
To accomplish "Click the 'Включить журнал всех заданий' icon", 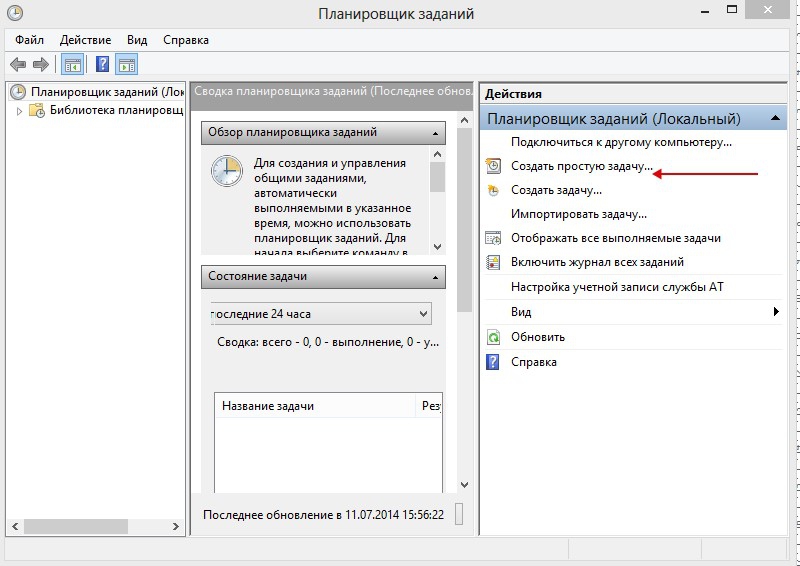I will click(493, 262).
